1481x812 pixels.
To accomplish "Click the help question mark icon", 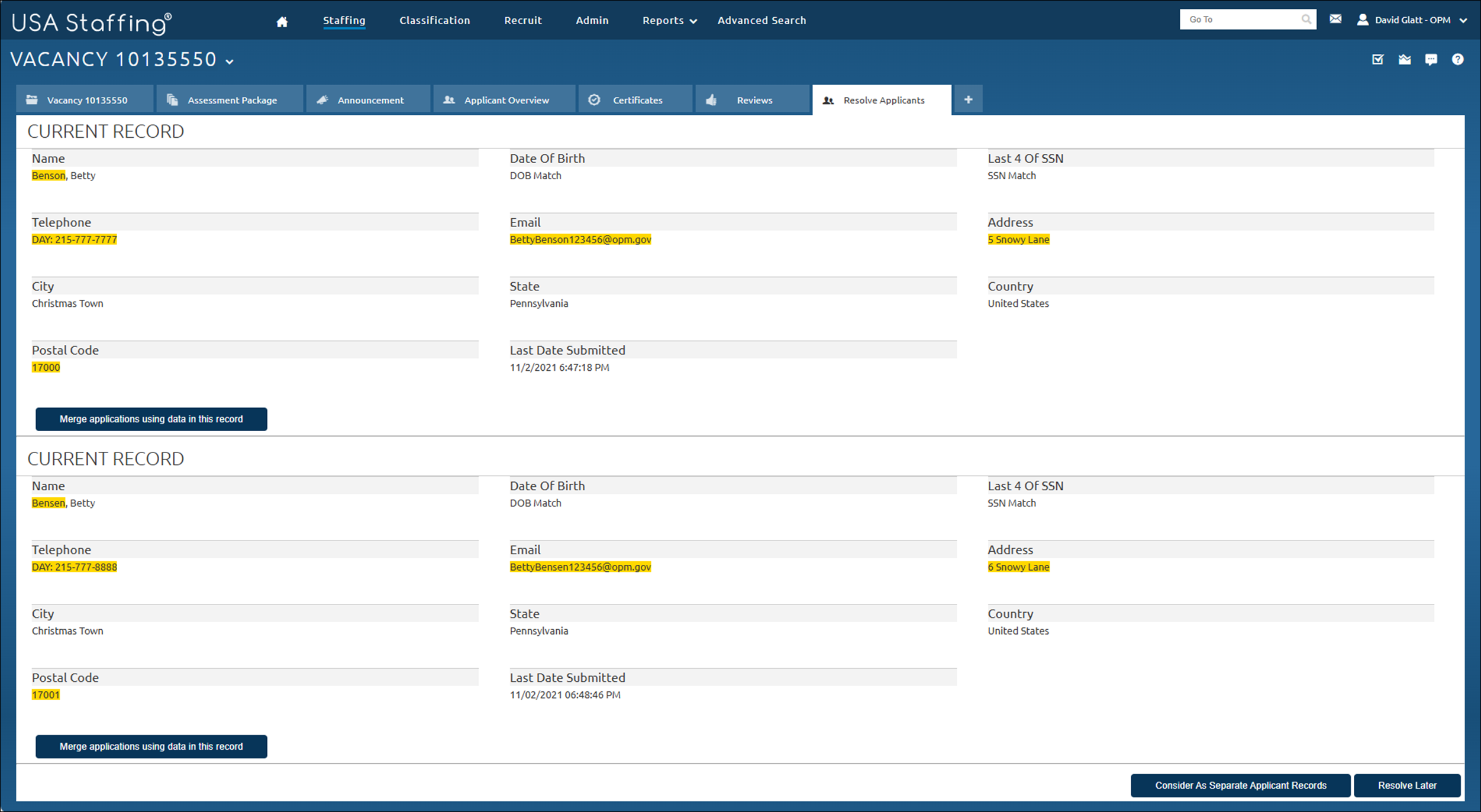I will coord(1458,59).
